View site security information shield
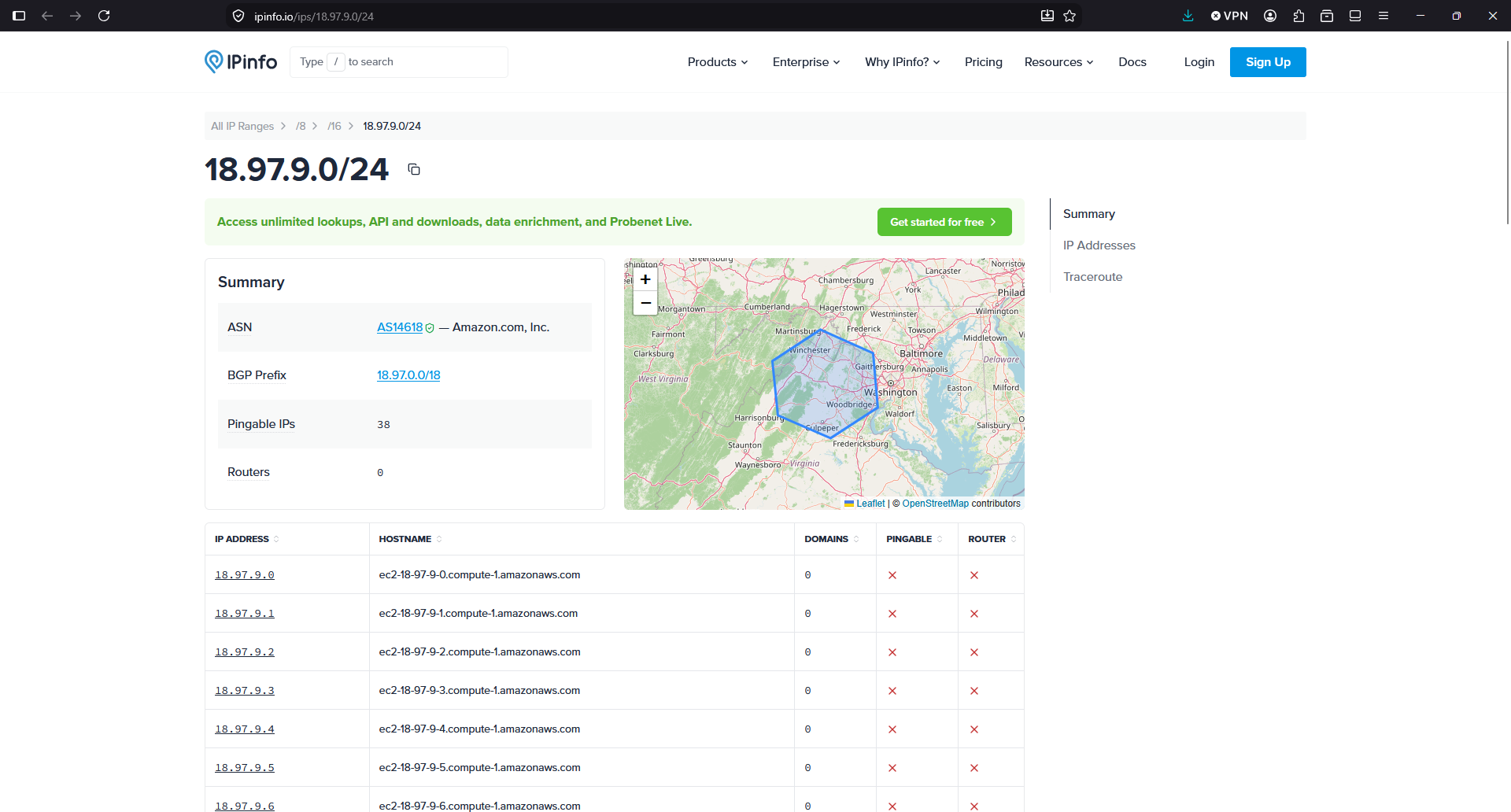1511x812 pixels. click(x=238, y=16)
